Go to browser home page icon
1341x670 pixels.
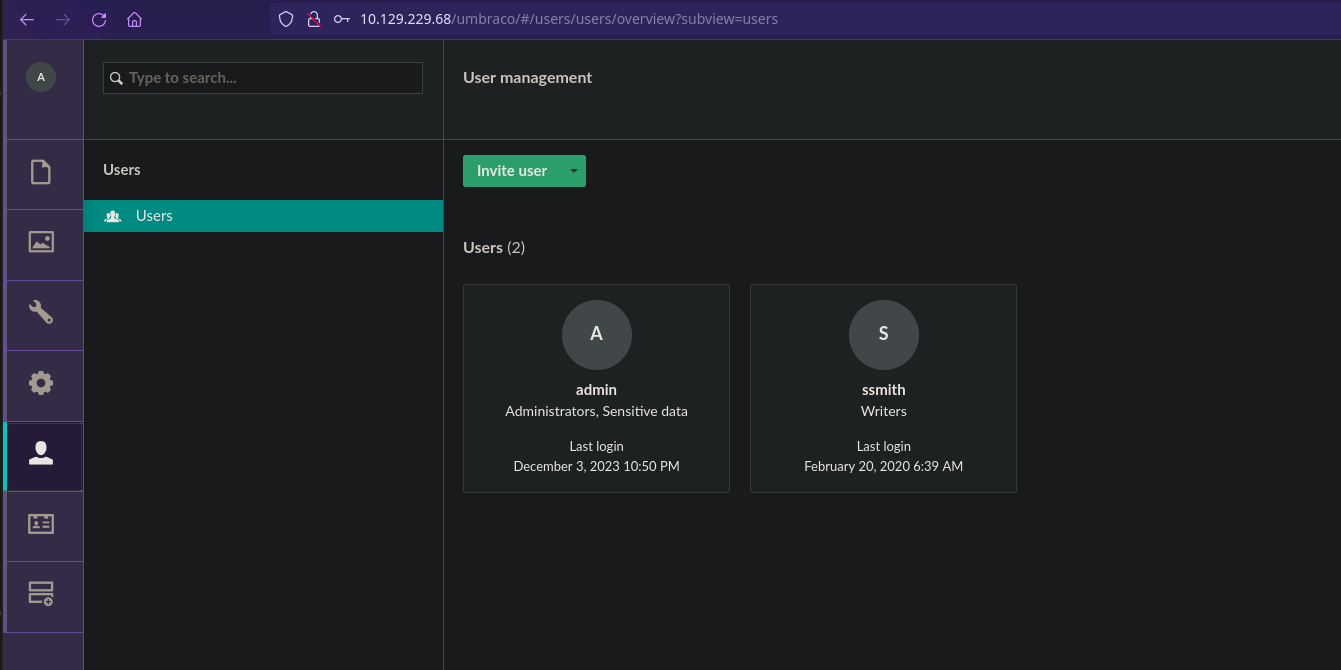point(134,19)
